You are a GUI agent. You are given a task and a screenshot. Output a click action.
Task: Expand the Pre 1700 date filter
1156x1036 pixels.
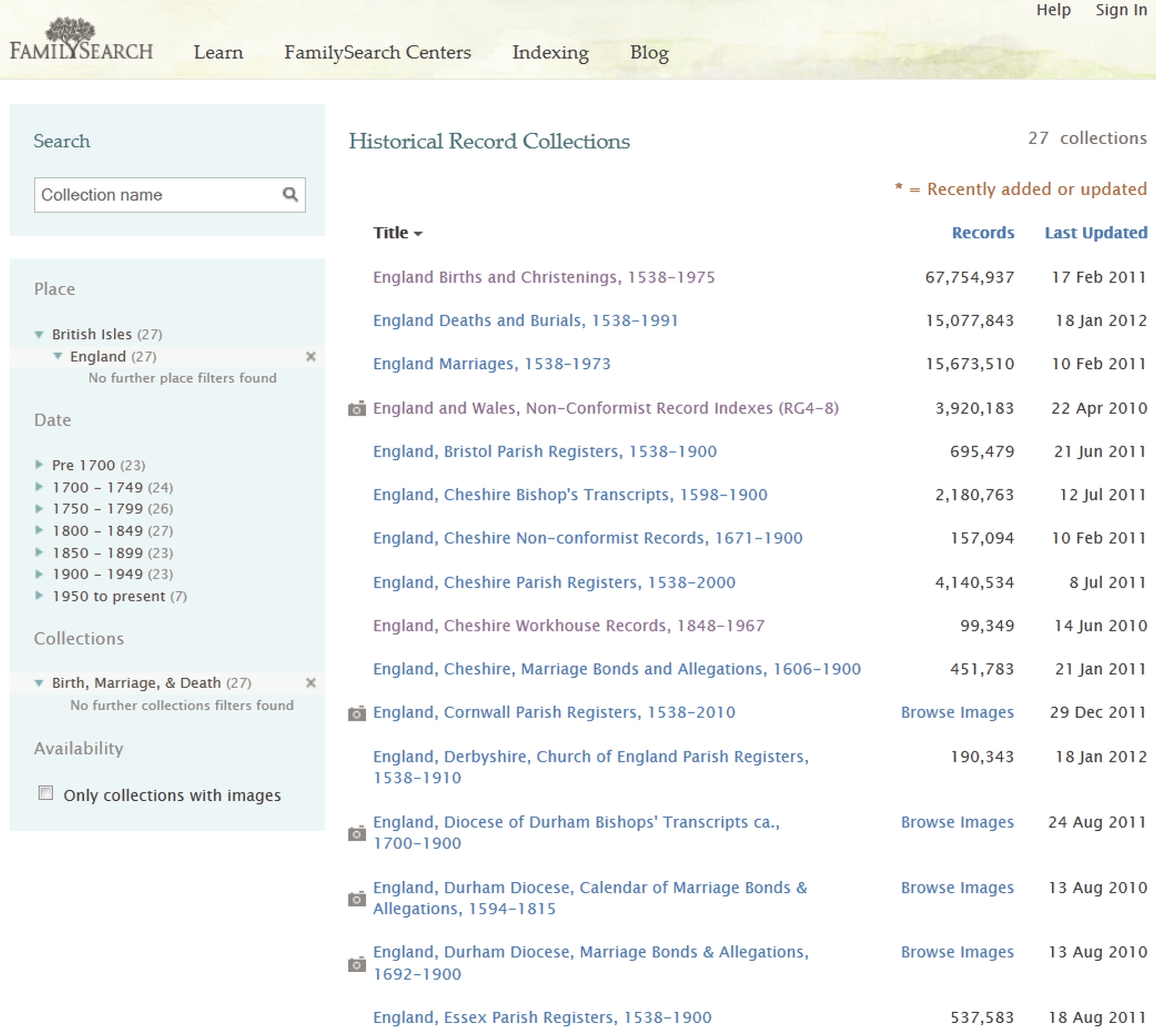coord(39,465)
